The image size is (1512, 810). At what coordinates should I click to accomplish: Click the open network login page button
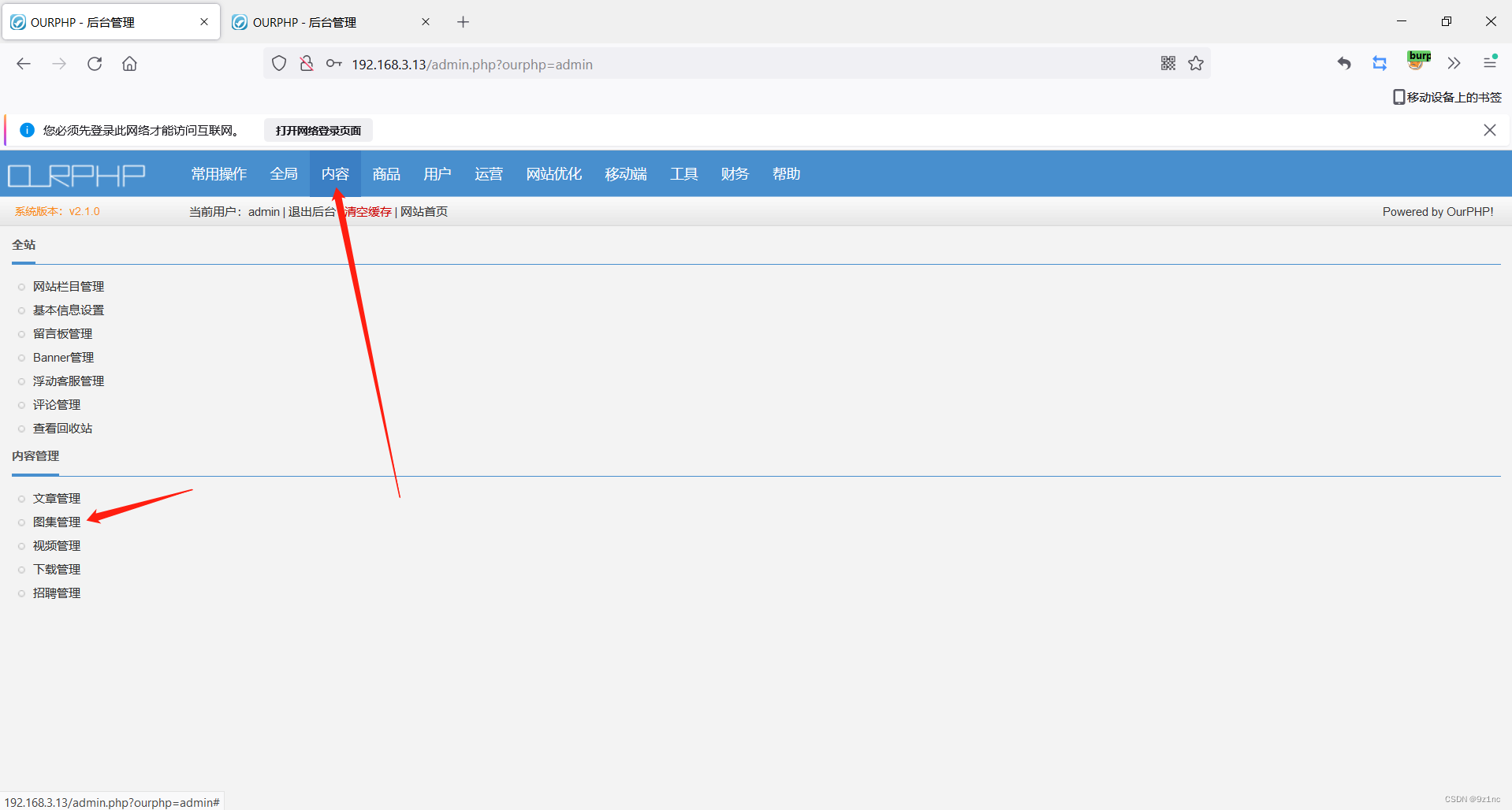[318, 131]
